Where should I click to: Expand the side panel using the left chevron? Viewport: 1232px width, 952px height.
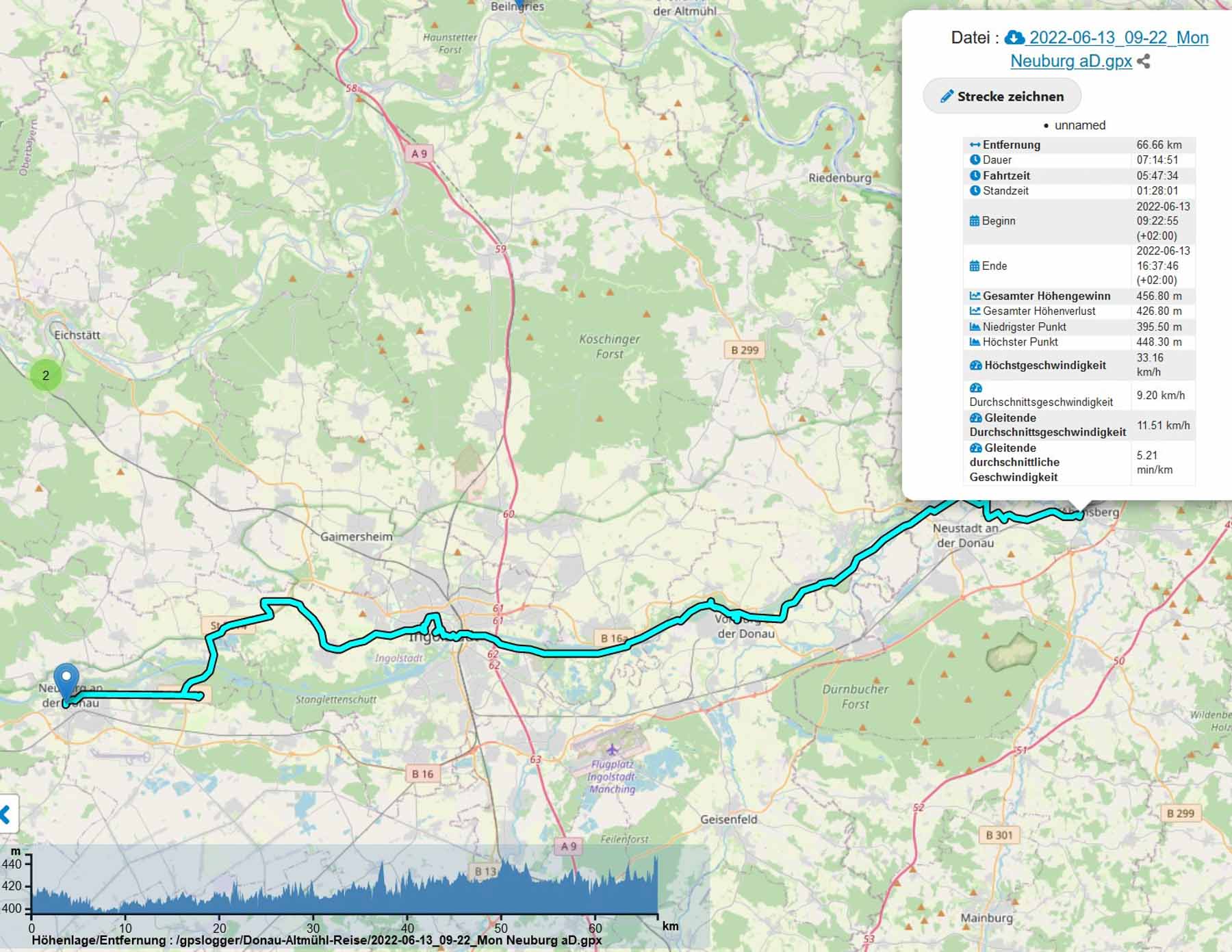click(6, 814)
